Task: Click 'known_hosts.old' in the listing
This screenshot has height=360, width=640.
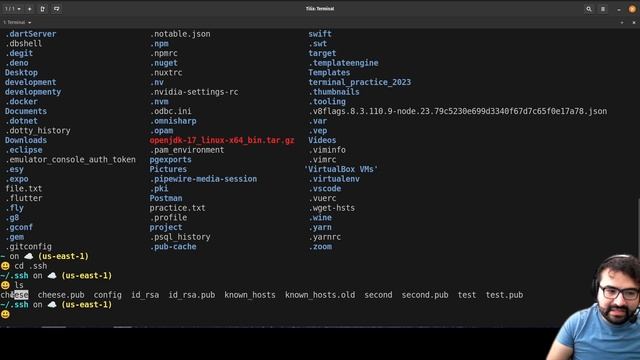Action: point(320,295)
